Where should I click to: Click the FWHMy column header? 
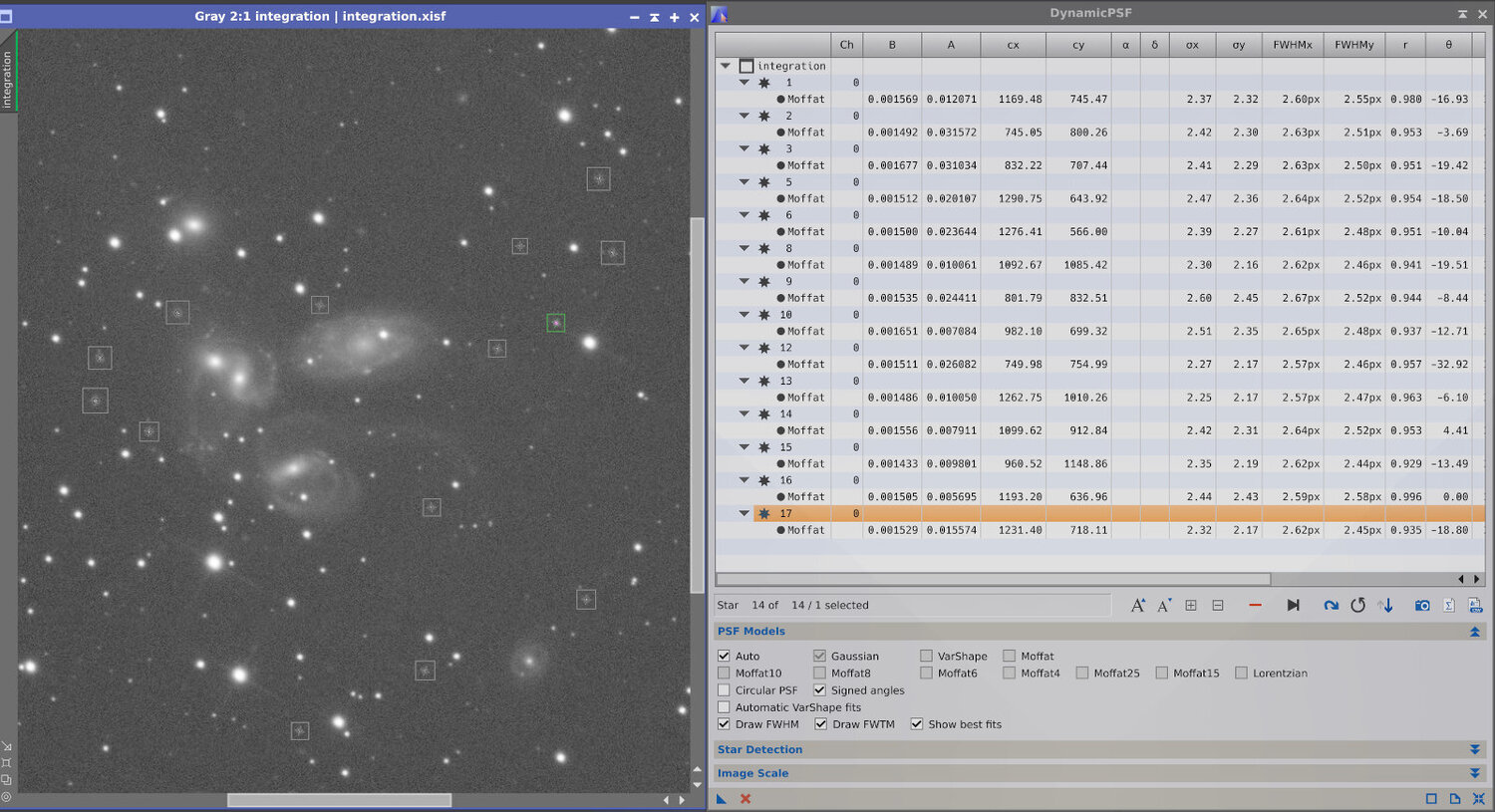pos(1353,45)
